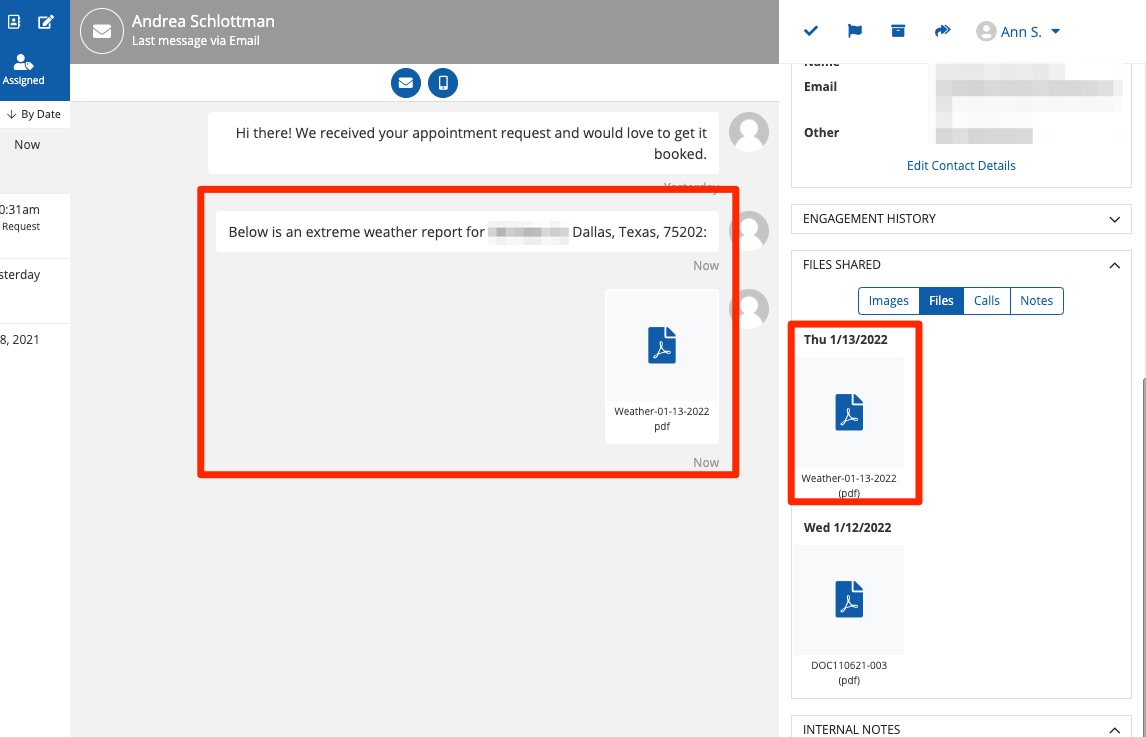Switch to the Images tab
The height and width of the screenshot is (737, 1146).
(x=888, y=301)
